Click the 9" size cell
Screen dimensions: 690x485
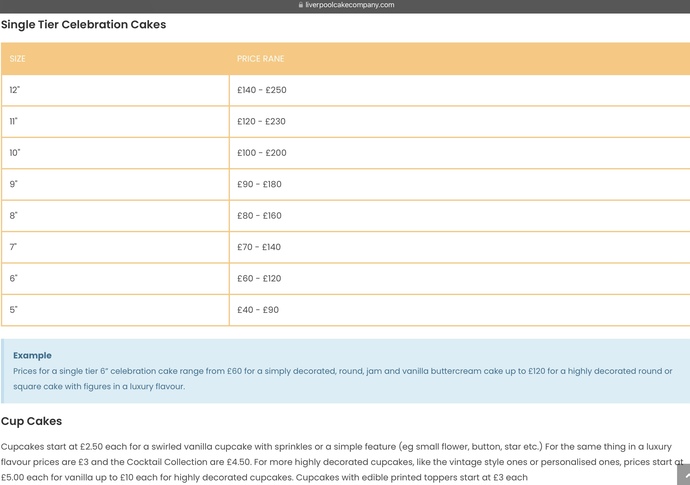115,184
